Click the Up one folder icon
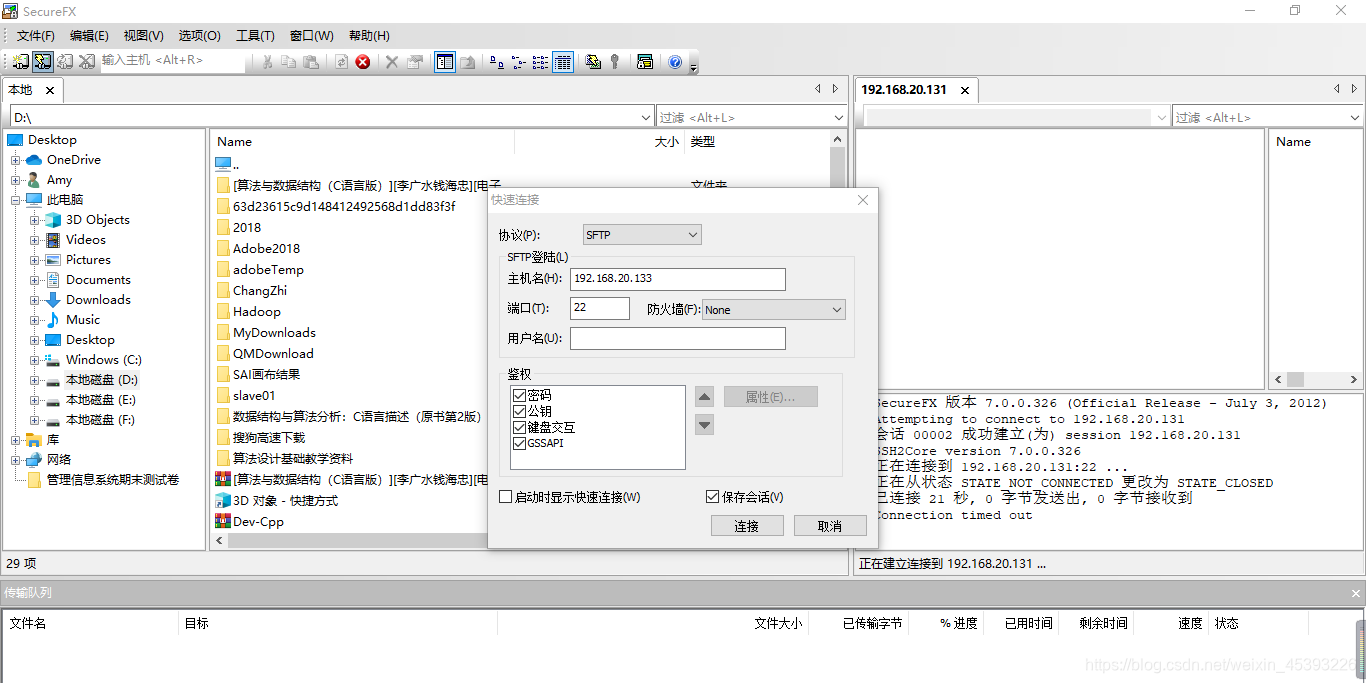Viewport: 1366px width, 683px height. pyautogui.click(x=468, y=61)
